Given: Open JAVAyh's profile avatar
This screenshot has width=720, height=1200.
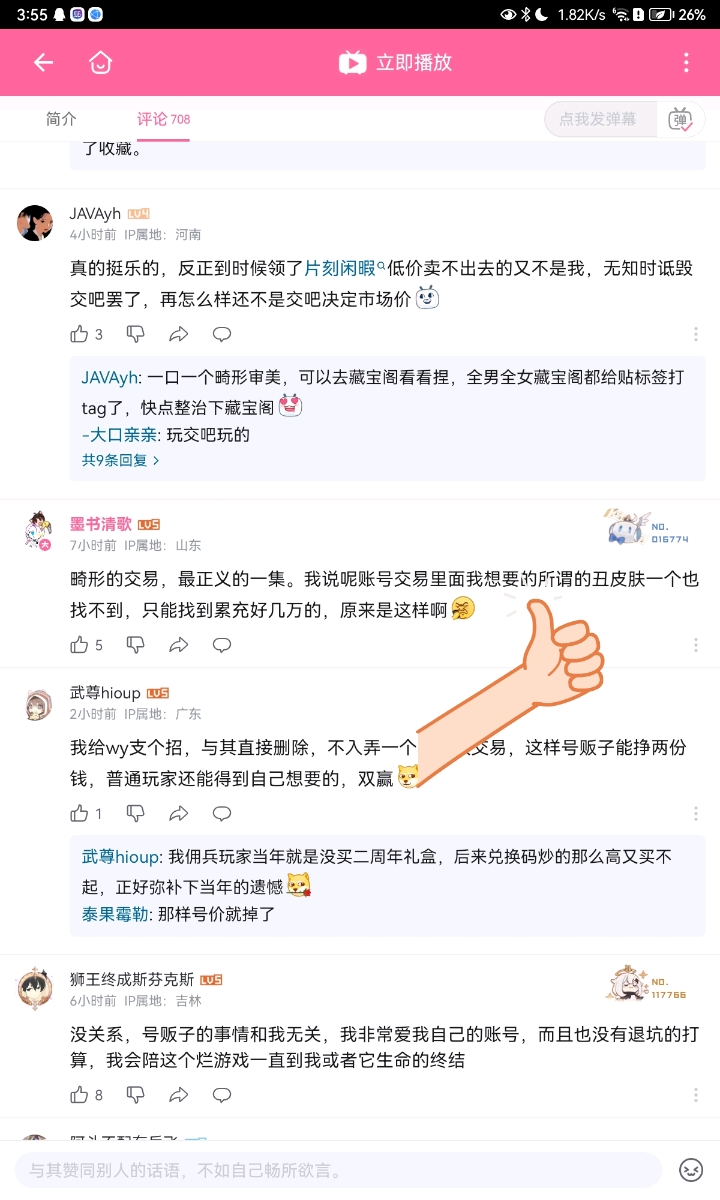Looking at the screenshot, I should coord(35,223).
